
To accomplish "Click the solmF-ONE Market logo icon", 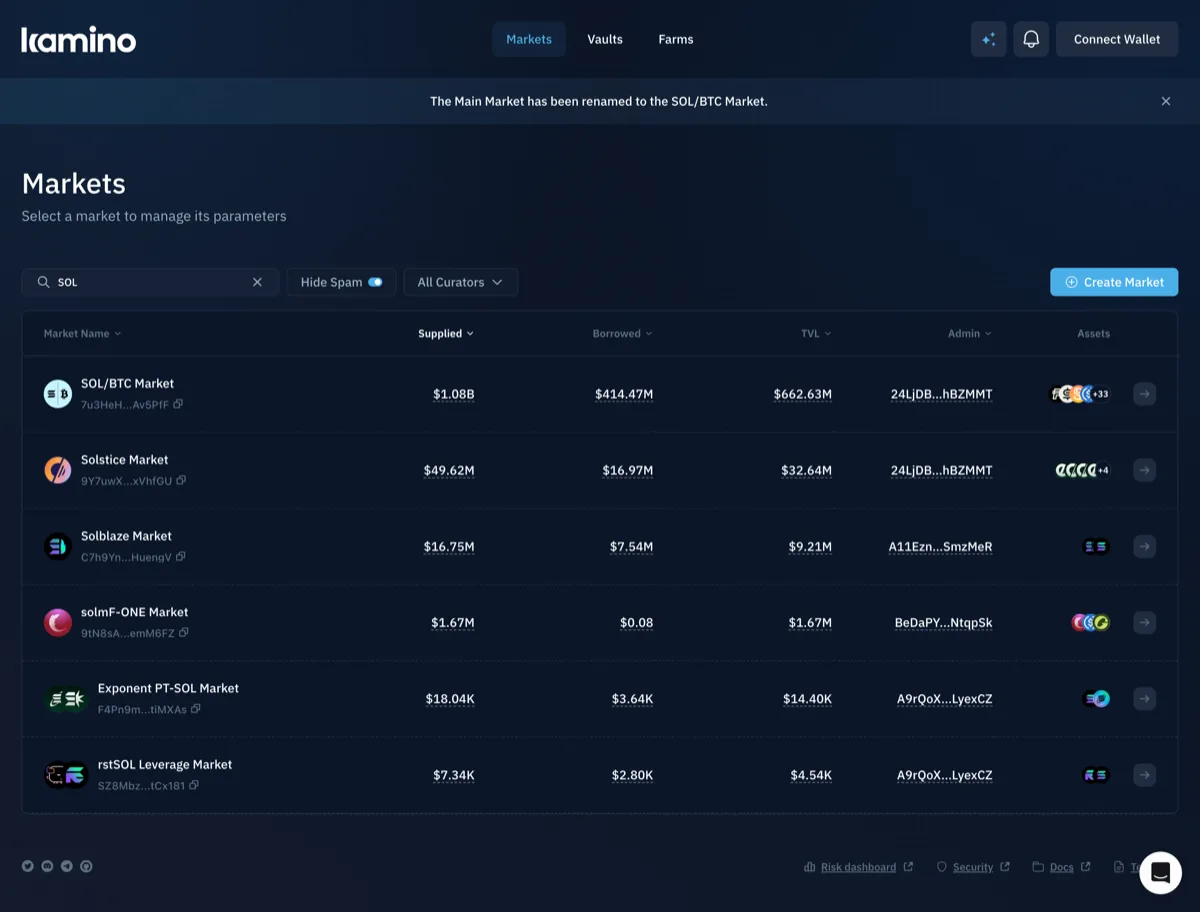I will (58, 622).
